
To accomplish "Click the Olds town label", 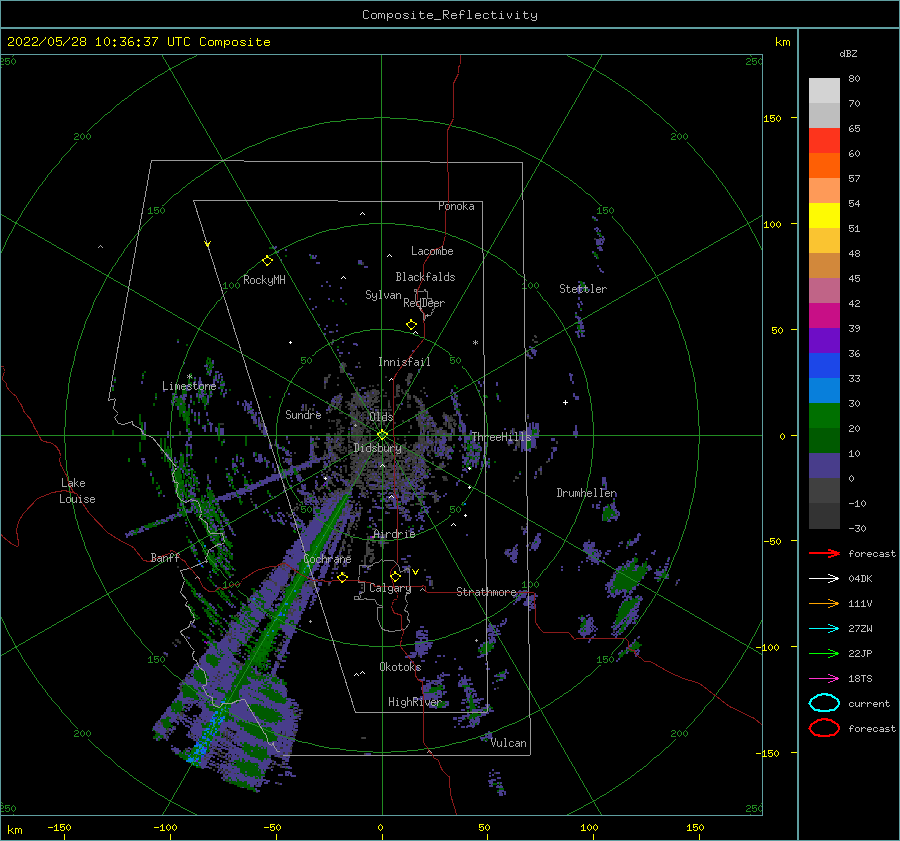I will [381, 417].
